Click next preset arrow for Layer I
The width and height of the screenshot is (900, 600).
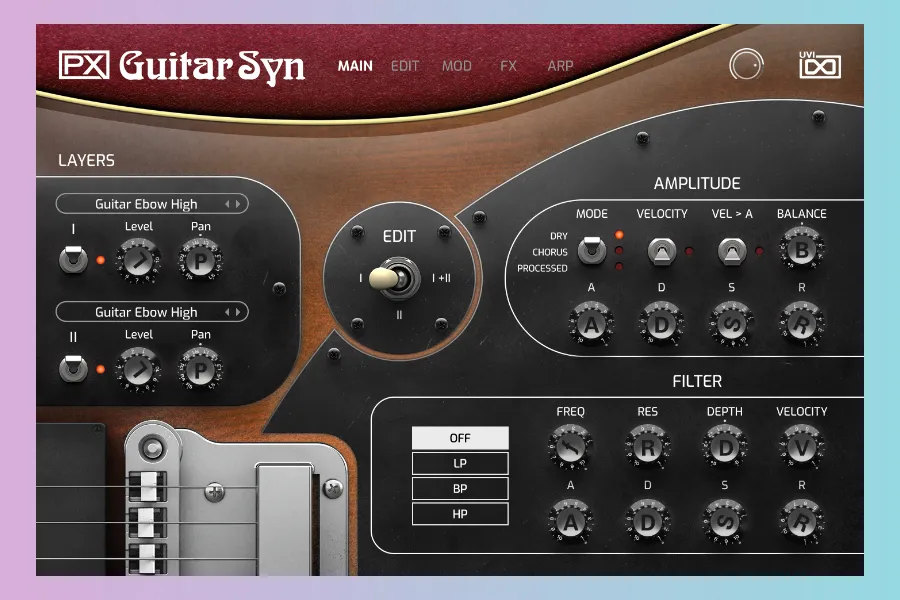(238, 204)
